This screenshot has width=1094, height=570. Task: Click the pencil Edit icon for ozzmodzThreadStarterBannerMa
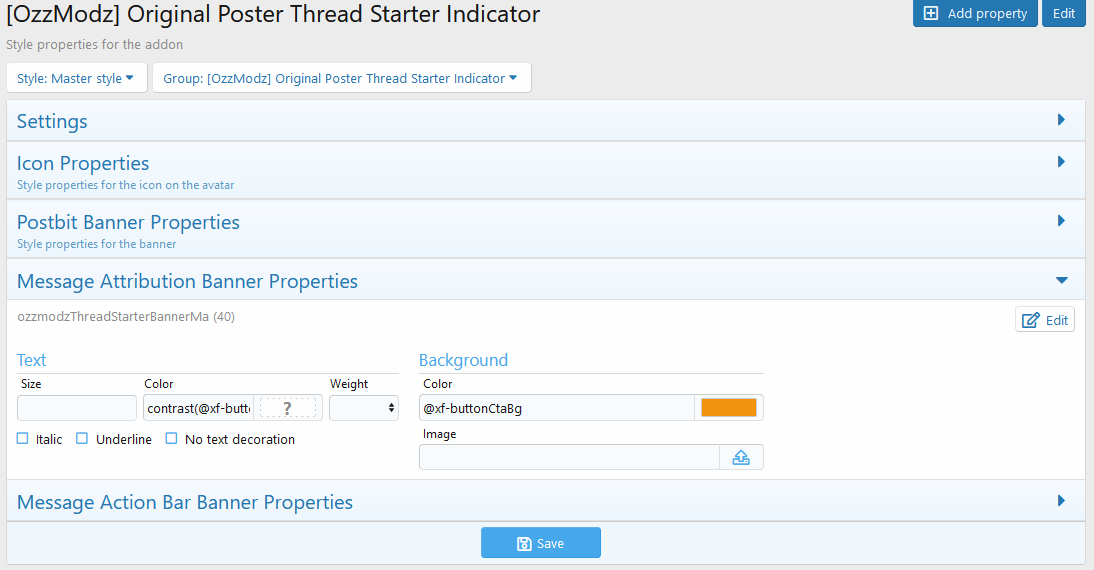pyautogui.click(x=1029, y=320)
